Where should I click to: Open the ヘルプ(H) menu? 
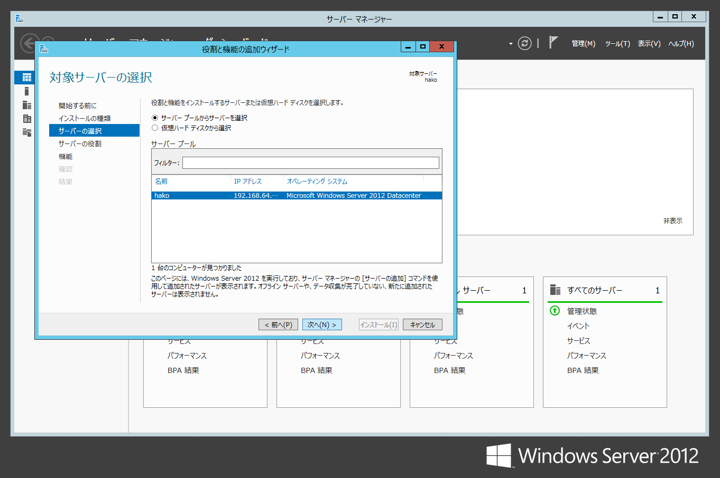coord(681,44)
